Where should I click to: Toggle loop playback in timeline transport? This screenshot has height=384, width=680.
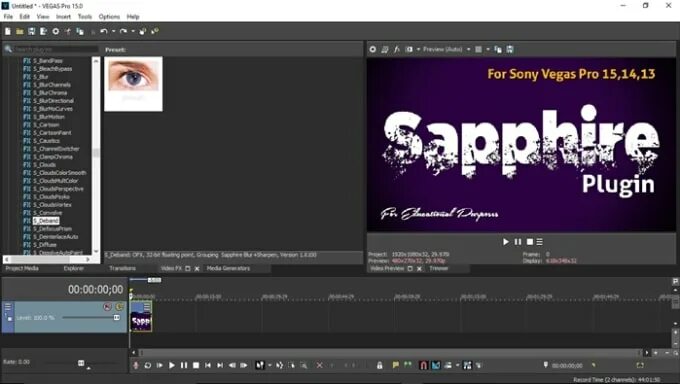tap(147, 365)
